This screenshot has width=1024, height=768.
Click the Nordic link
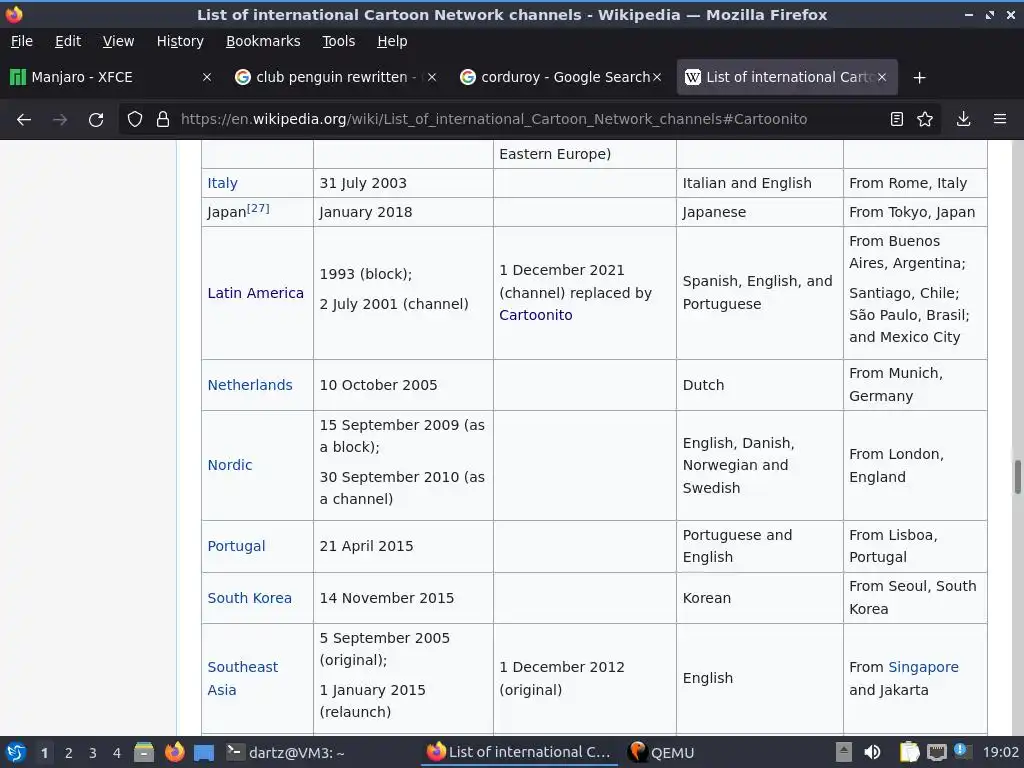[230, 465]
